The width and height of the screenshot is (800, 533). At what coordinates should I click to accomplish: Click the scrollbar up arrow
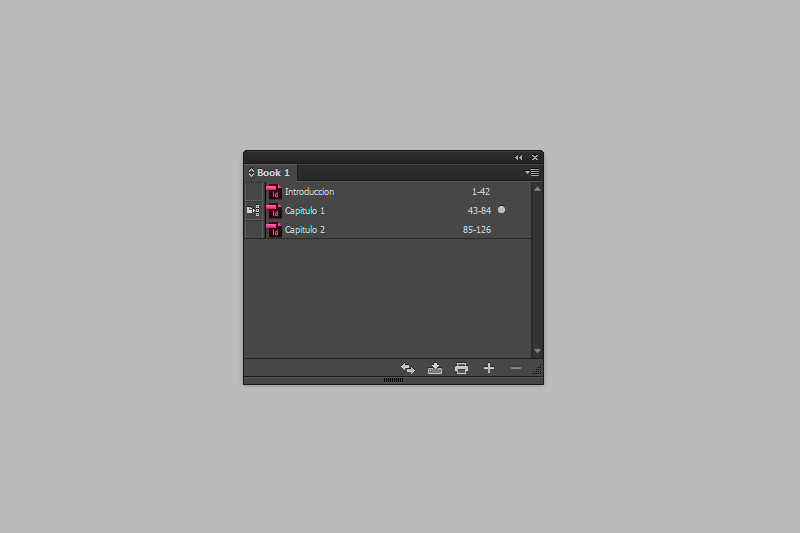537,189
